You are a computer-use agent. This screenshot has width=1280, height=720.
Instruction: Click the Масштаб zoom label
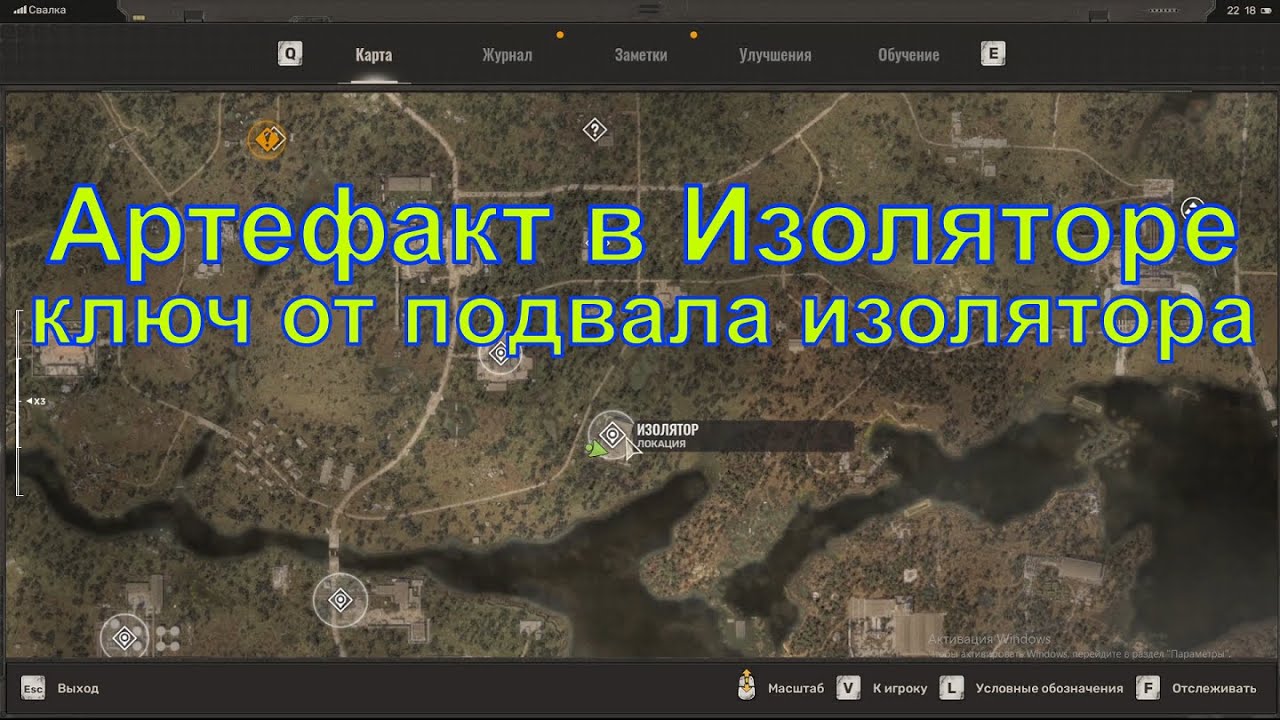(x=796, y=688)
